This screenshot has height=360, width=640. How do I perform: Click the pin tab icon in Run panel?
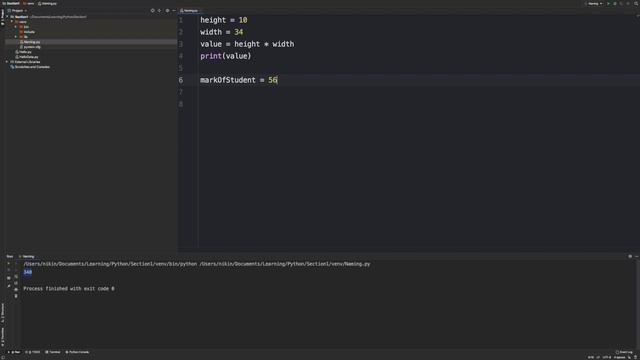9,286
